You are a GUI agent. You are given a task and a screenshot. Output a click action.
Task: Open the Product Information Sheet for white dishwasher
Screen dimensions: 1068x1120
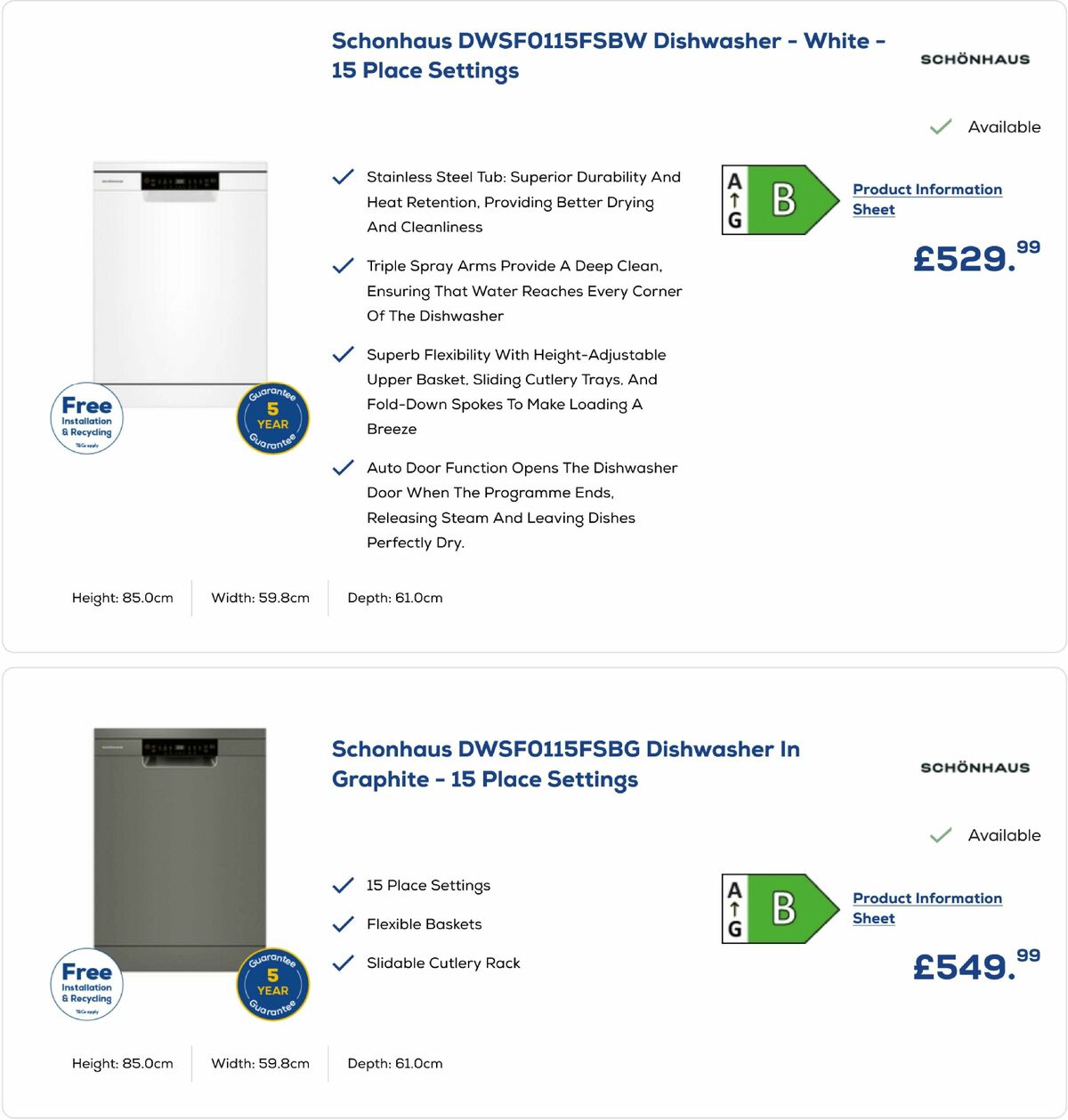point(926,198)
